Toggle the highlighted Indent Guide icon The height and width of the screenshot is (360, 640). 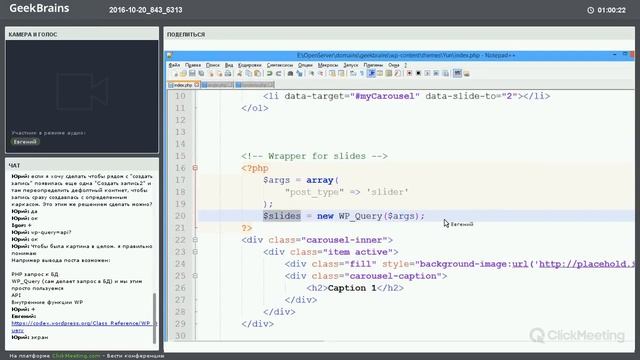[x=371, y=73]
